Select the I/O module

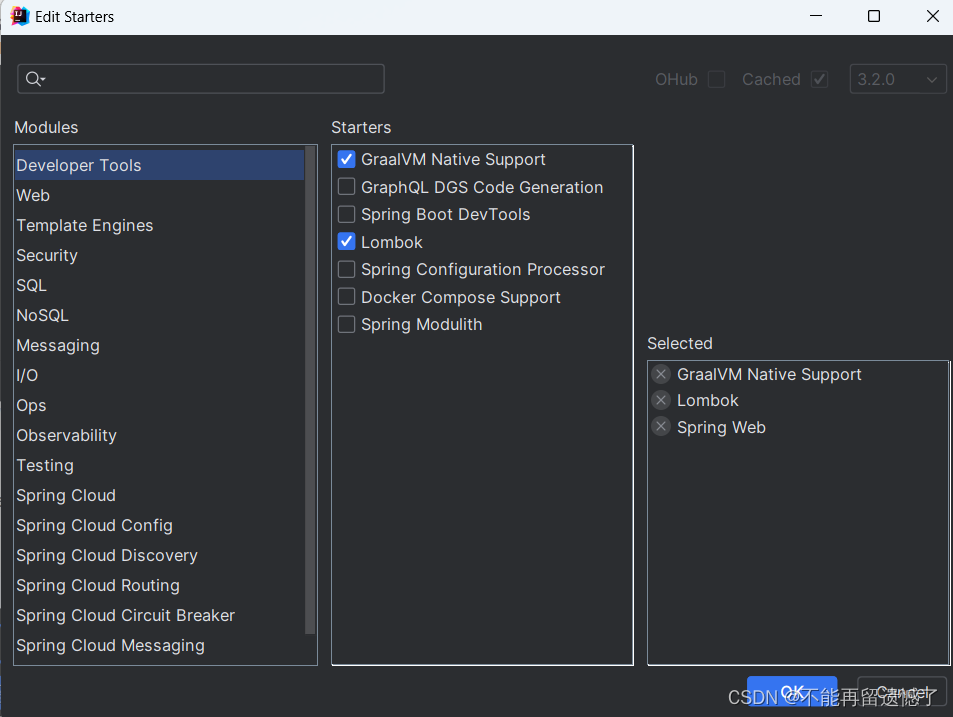pos(159,376)
